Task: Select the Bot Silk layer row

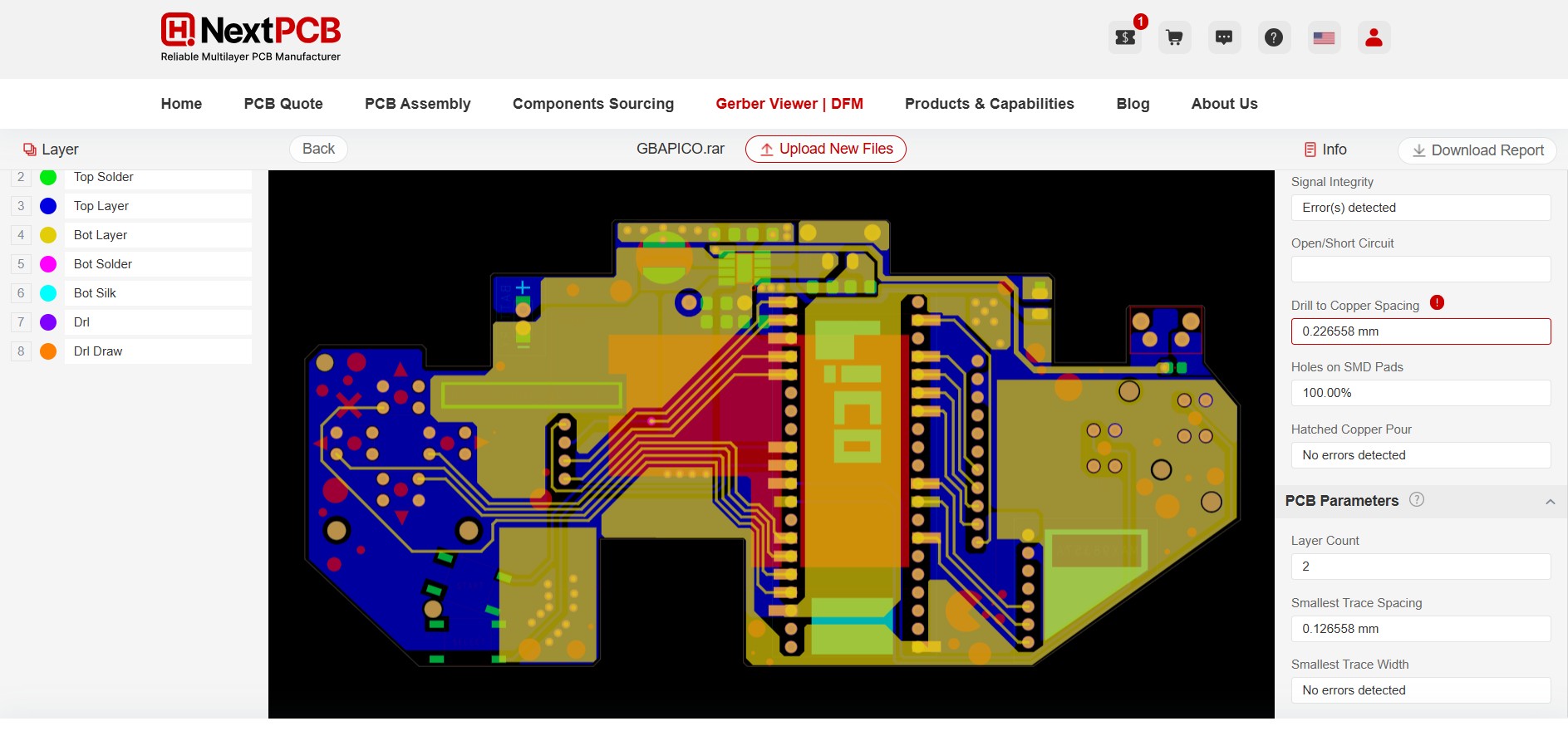Action: tap(158, 293)
